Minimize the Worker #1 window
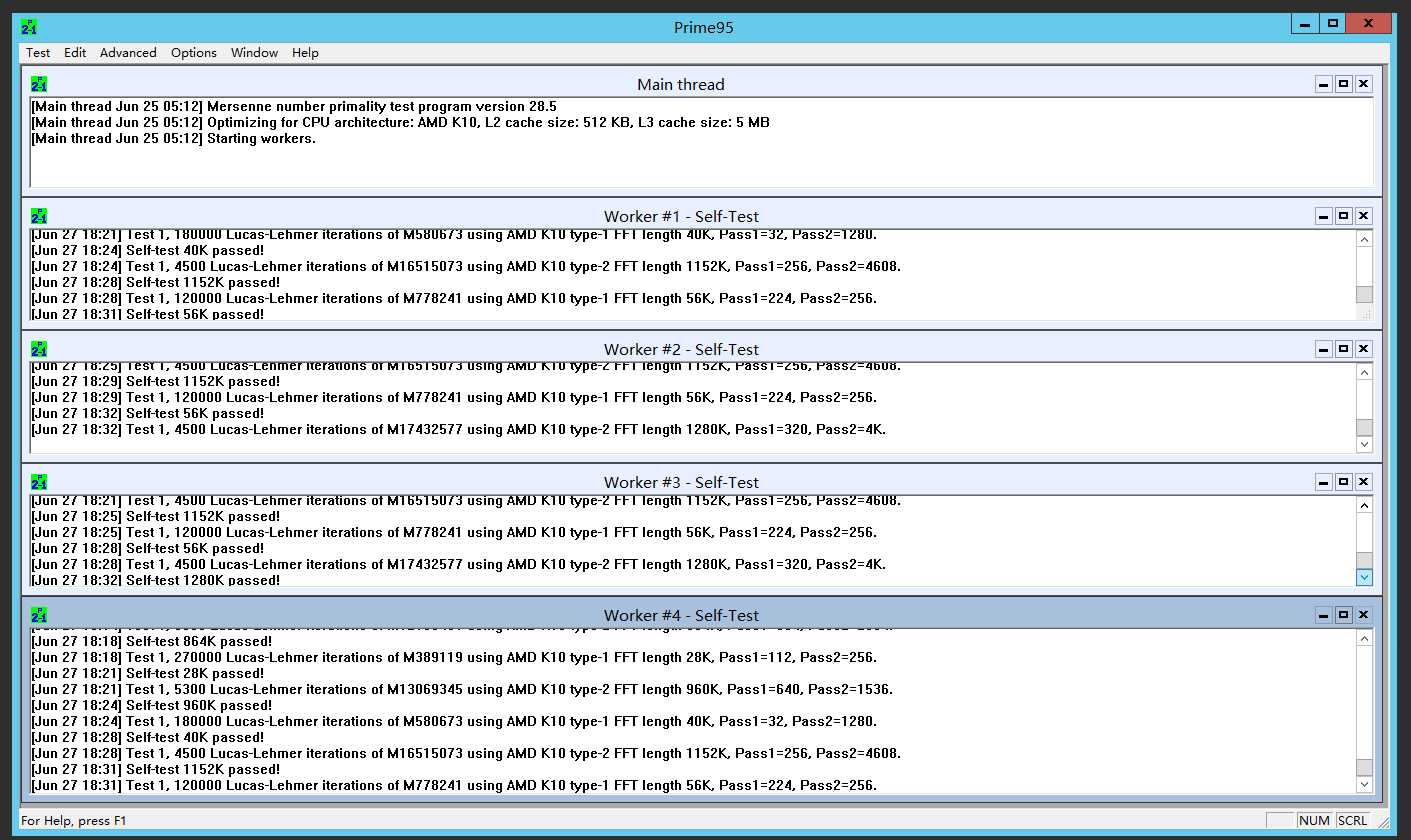Viewport: 1411px width, 840px height. coord(1324,216)
